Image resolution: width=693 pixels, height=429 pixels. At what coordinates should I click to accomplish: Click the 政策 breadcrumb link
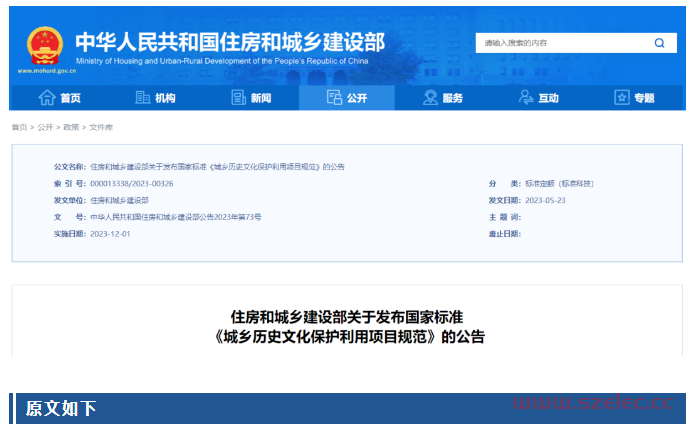coord(71,127)
